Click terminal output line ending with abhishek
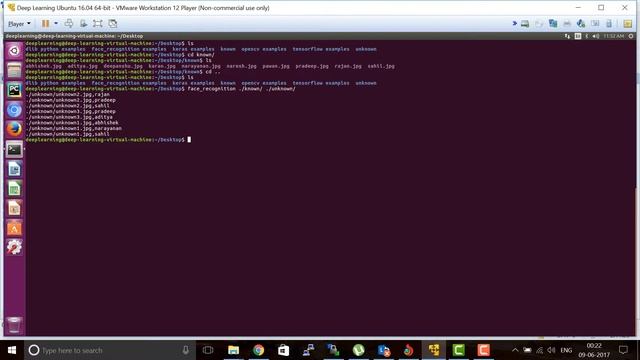640x360 pixels. [72, 122]
